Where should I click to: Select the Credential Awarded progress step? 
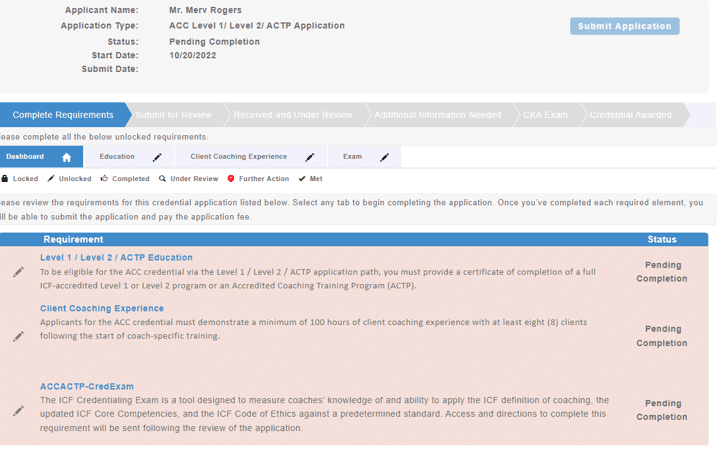click(x=630, y=115)
